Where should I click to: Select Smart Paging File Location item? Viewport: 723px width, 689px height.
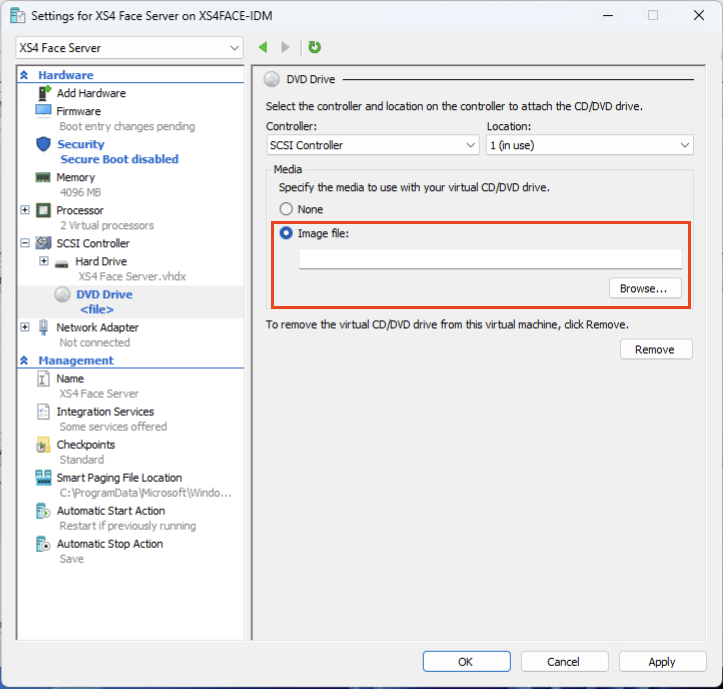(x=119, y=478)
